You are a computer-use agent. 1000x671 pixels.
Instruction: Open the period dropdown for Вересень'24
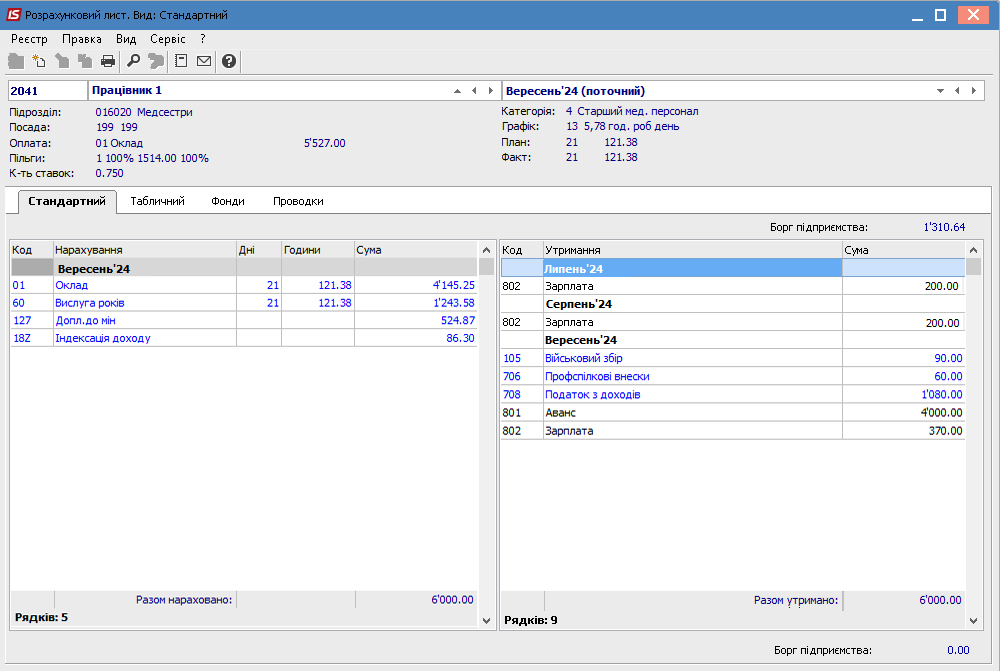tap(940, 91)
